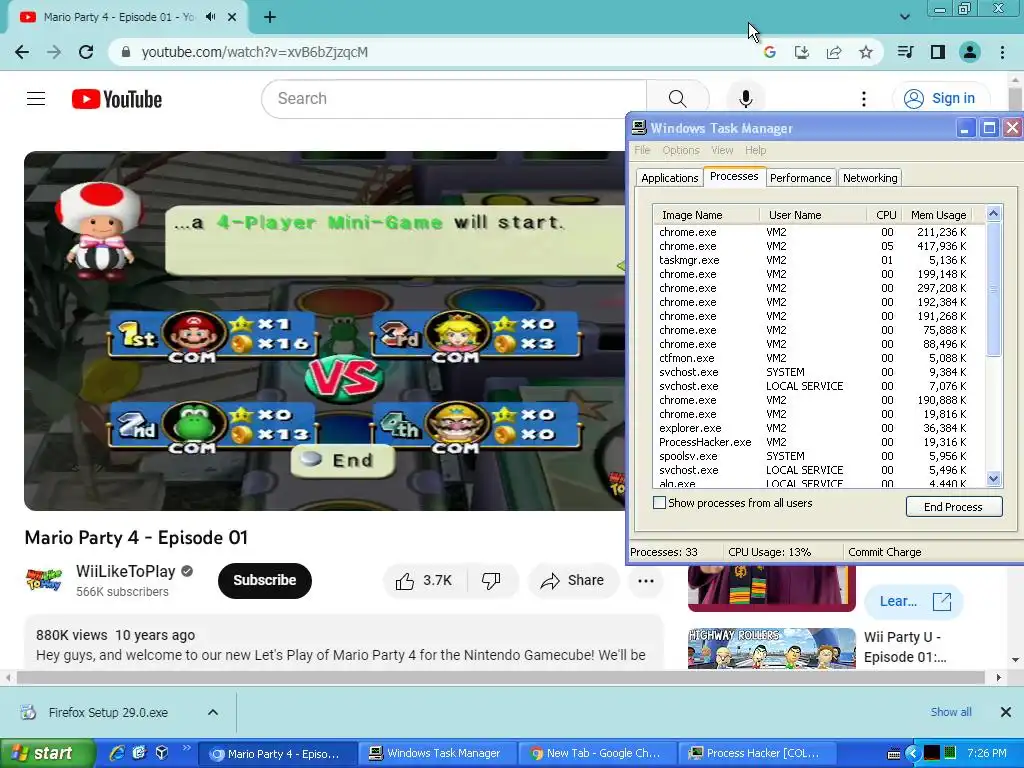Click Sign in on YouTube
1024x768 pixels.
(941, 99)
